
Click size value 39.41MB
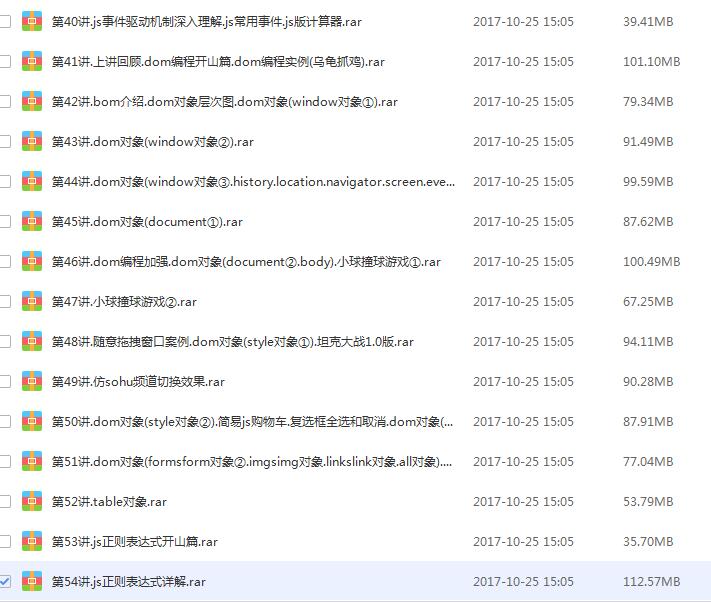648,22
